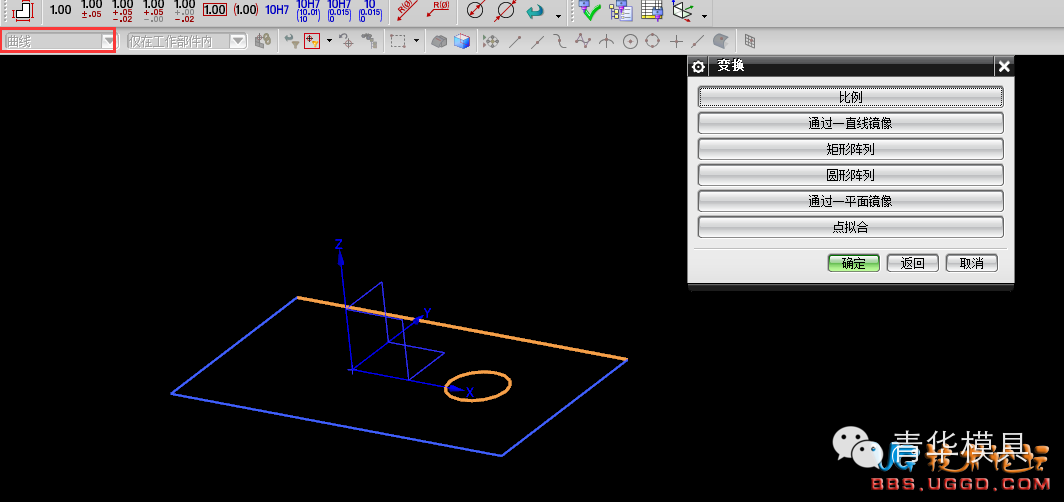
Task: Select 矩形阵列 transform option
Action: [850, 149]
